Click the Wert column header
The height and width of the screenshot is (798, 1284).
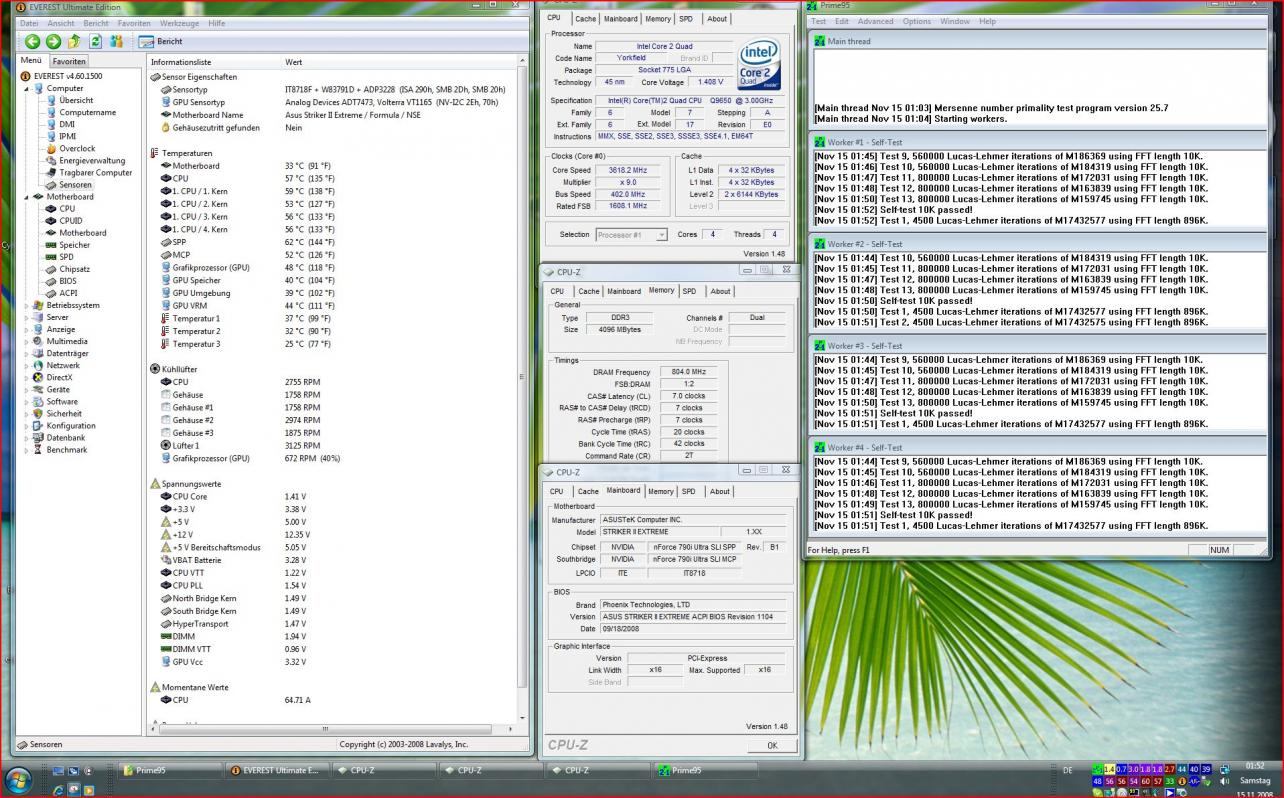(x=294, y=62)
